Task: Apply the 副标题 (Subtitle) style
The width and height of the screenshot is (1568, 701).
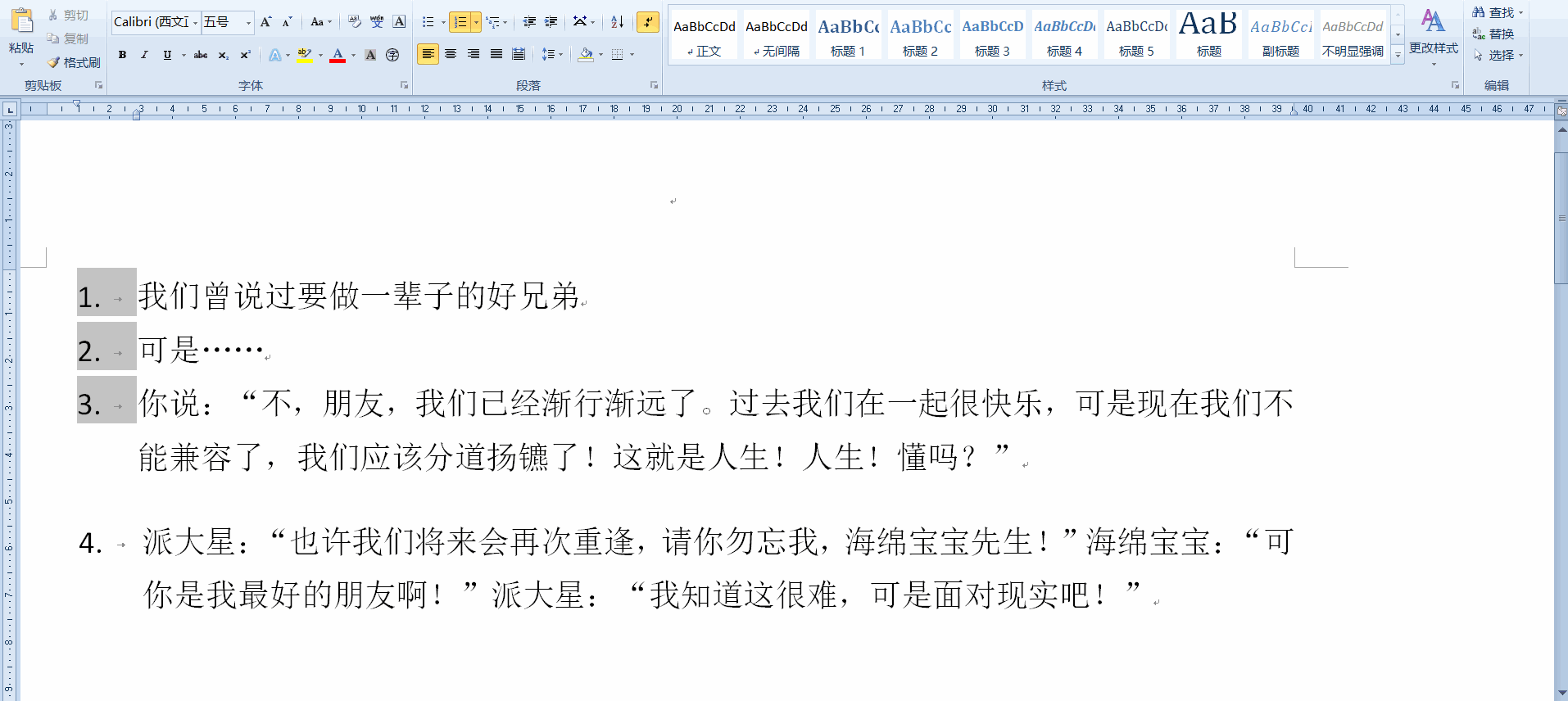Action: click(1280, 36)
